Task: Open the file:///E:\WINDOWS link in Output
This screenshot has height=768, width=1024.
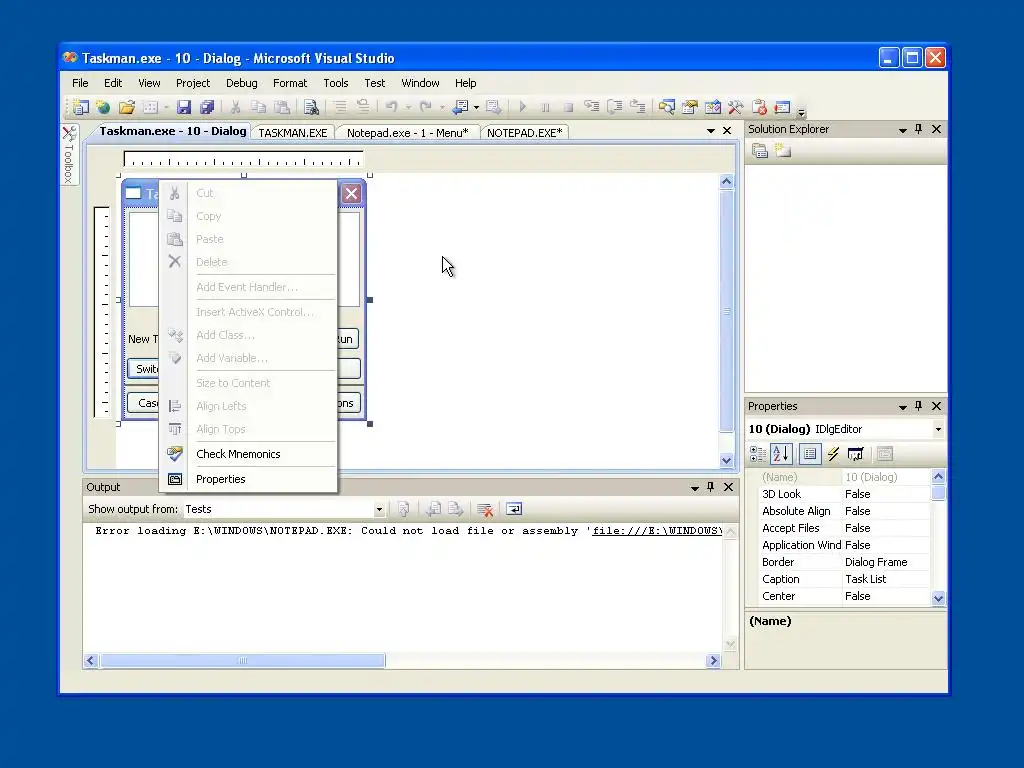Action: click(657, 531)
